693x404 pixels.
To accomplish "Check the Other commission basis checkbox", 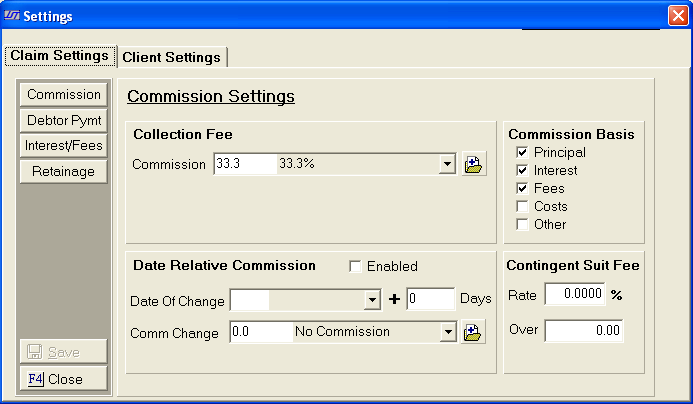I will (522, 225).
